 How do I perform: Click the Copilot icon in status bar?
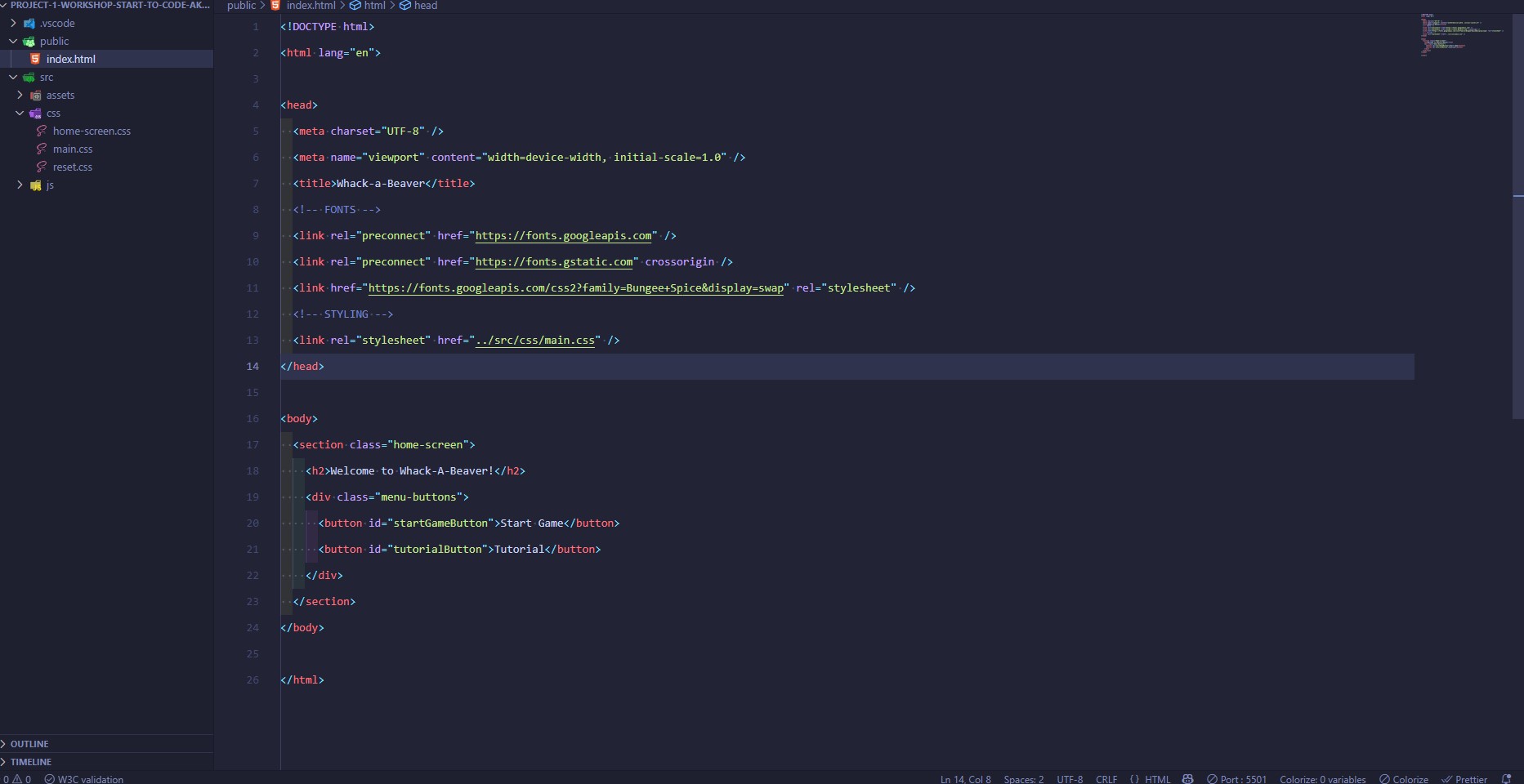tap(1188, 779)
